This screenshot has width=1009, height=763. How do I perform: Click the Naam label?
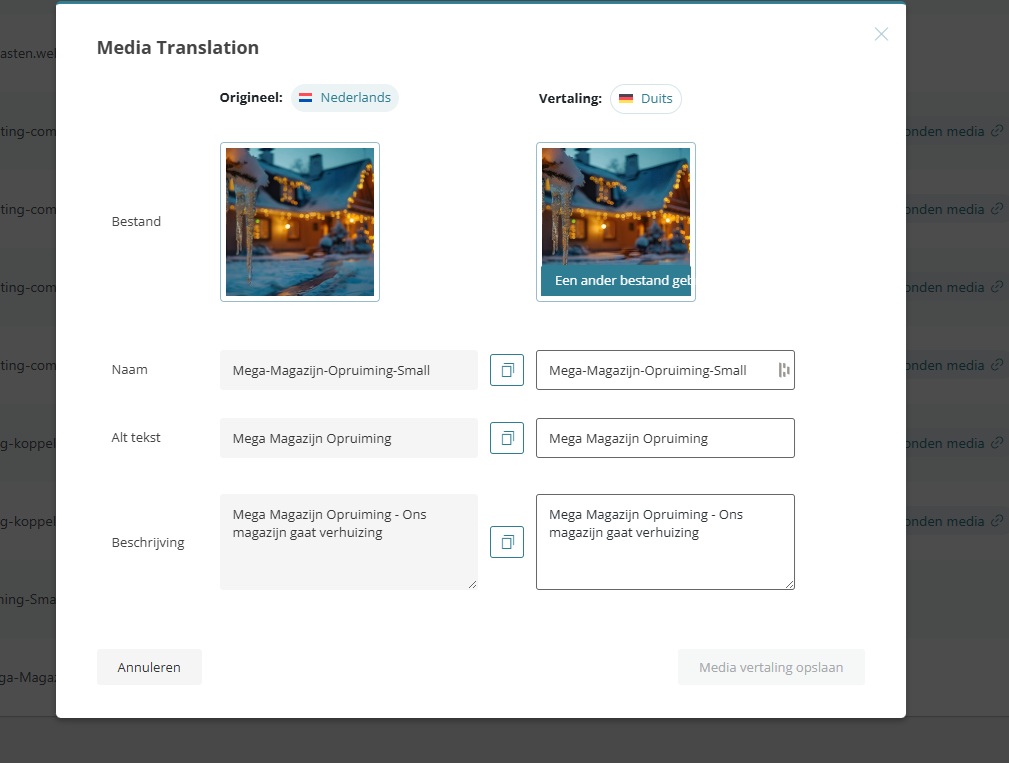(129, 369)
